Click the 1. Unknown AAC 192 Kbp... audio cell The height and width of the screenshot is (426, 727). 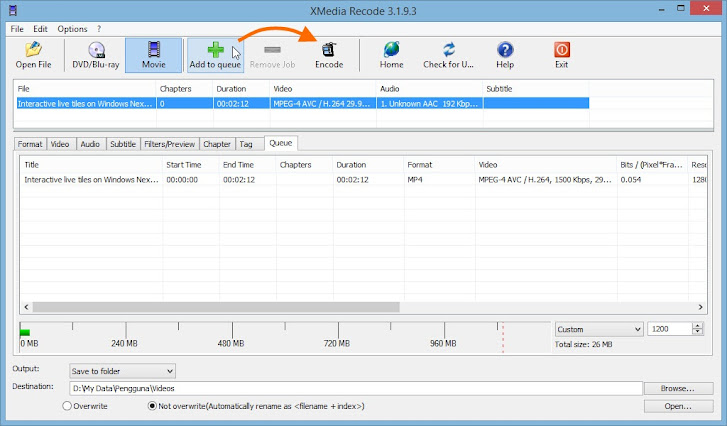point(429,103)
